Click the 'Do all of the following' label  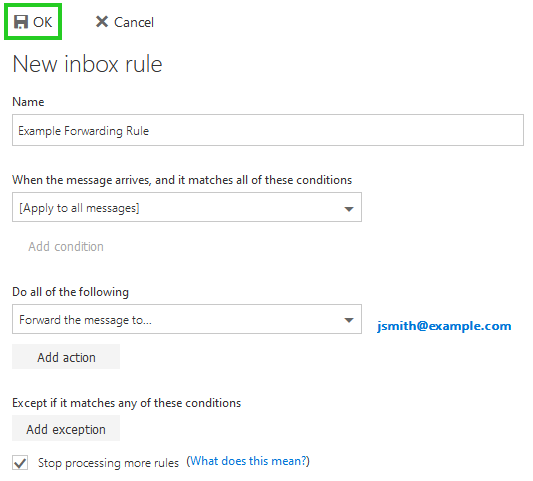71,292
